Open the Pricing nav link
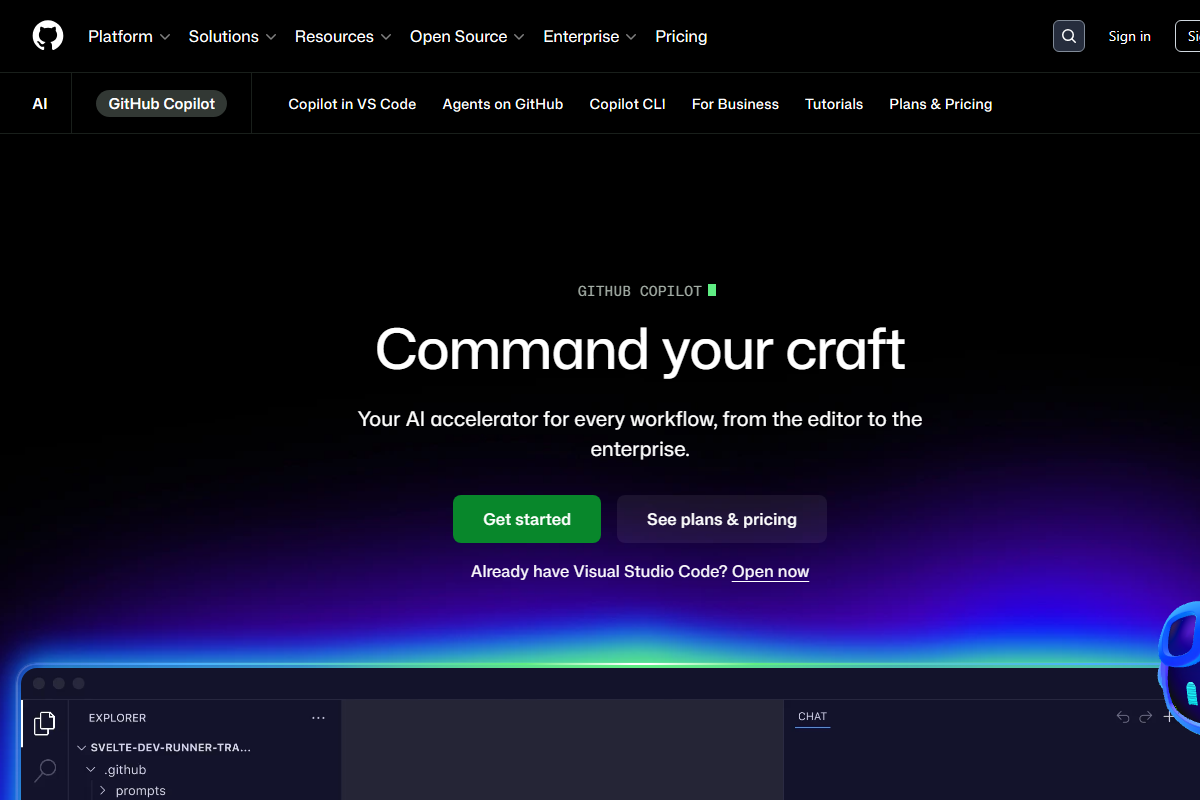The width and height of the screenshot is (1200, 800). coord(681,36)
